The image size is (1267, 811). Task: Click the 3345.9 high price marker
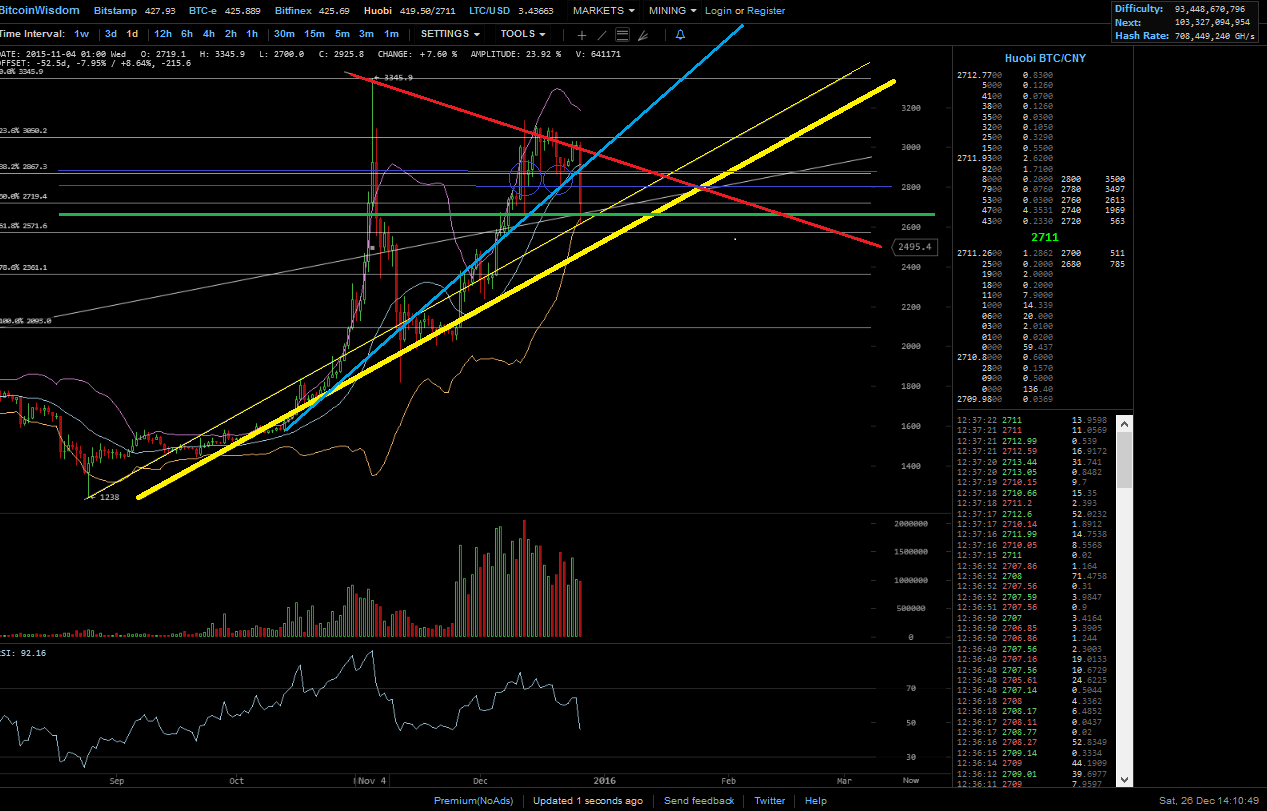tap(392, 77)
